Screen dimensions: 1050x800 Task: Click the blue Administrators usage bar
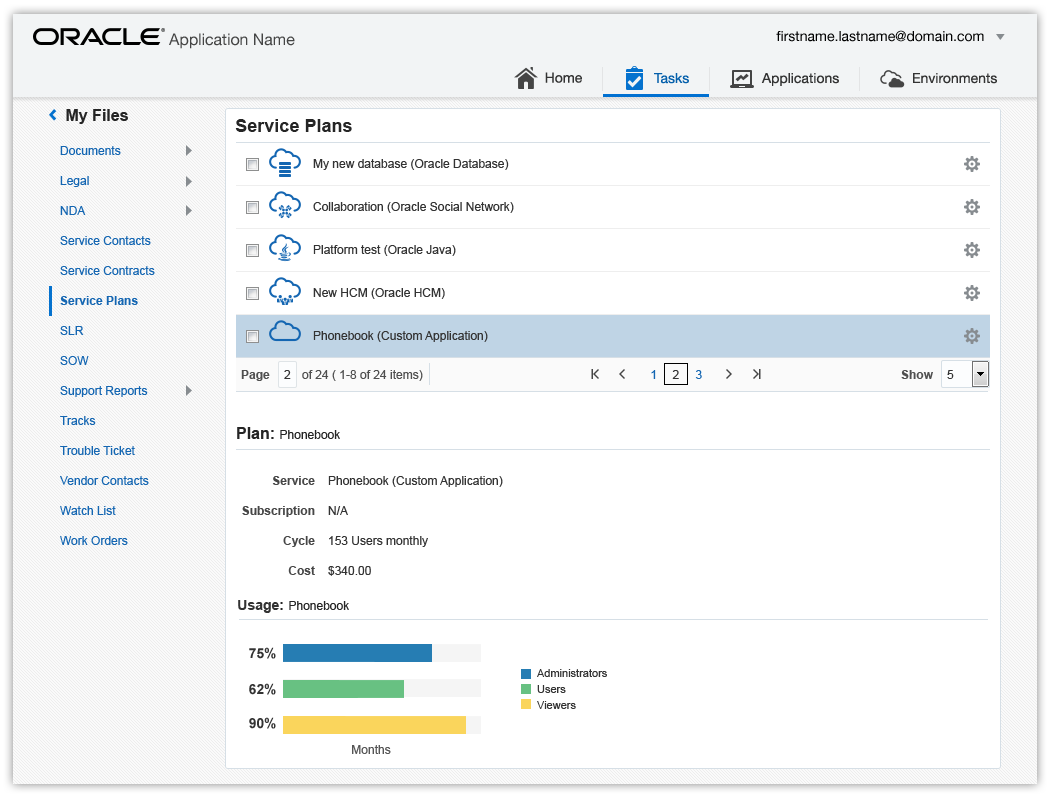pyautogui.click(x=357, y=653)
